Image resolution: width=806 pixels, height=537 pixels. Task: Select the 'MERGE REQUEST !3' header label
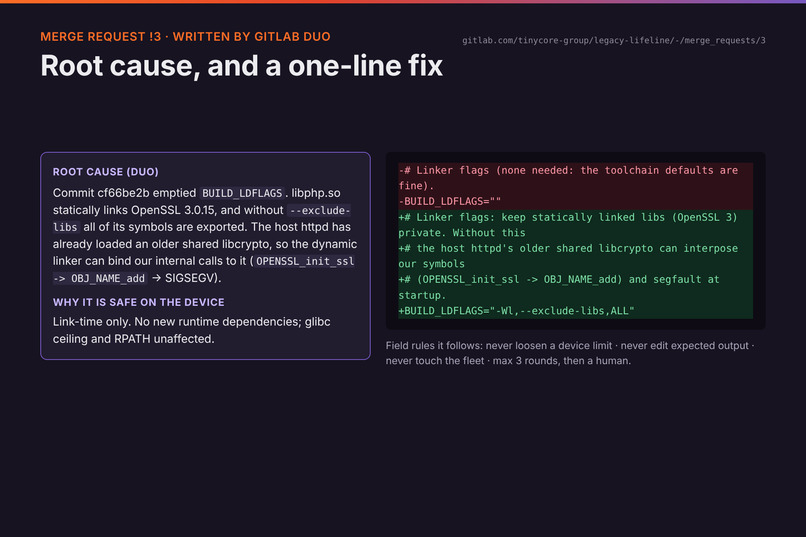pos(101,36)
